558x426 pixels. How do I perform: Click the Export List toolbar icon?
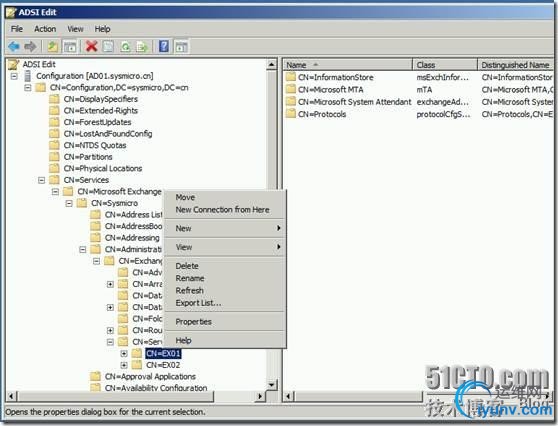coord(142,47)
